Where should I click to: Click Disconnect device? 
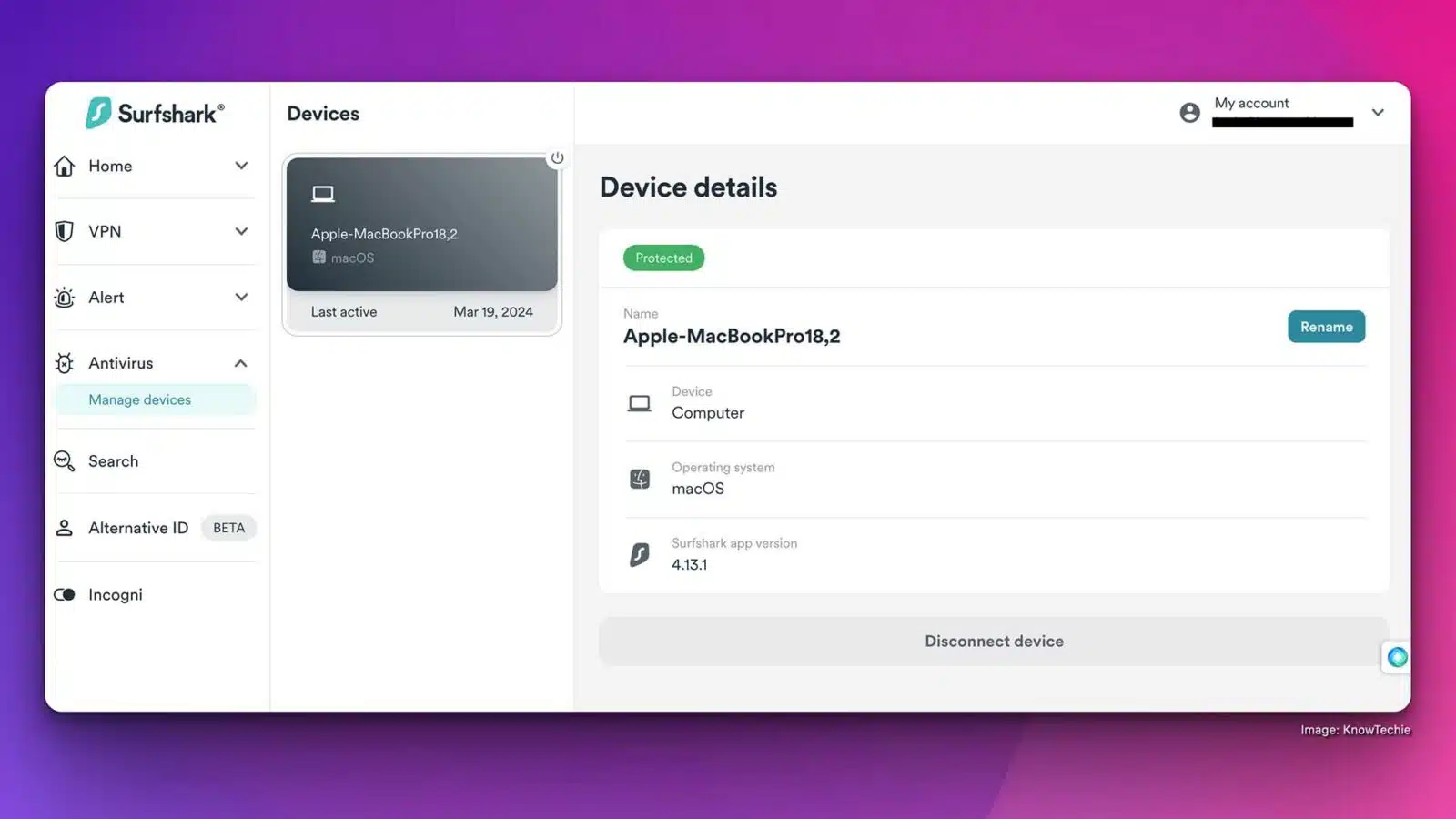(x=994, y=641)
